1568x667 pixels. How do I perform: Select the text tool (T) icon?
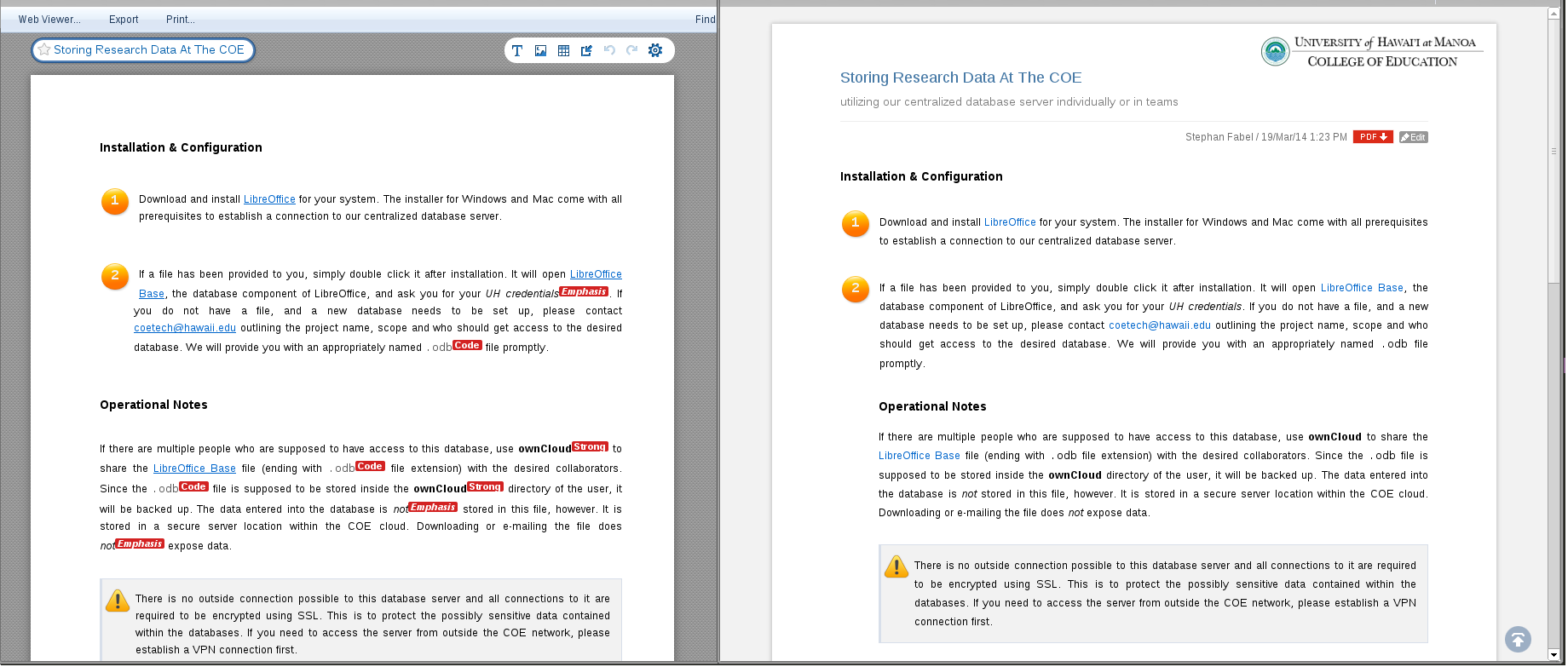coord(517,51)
